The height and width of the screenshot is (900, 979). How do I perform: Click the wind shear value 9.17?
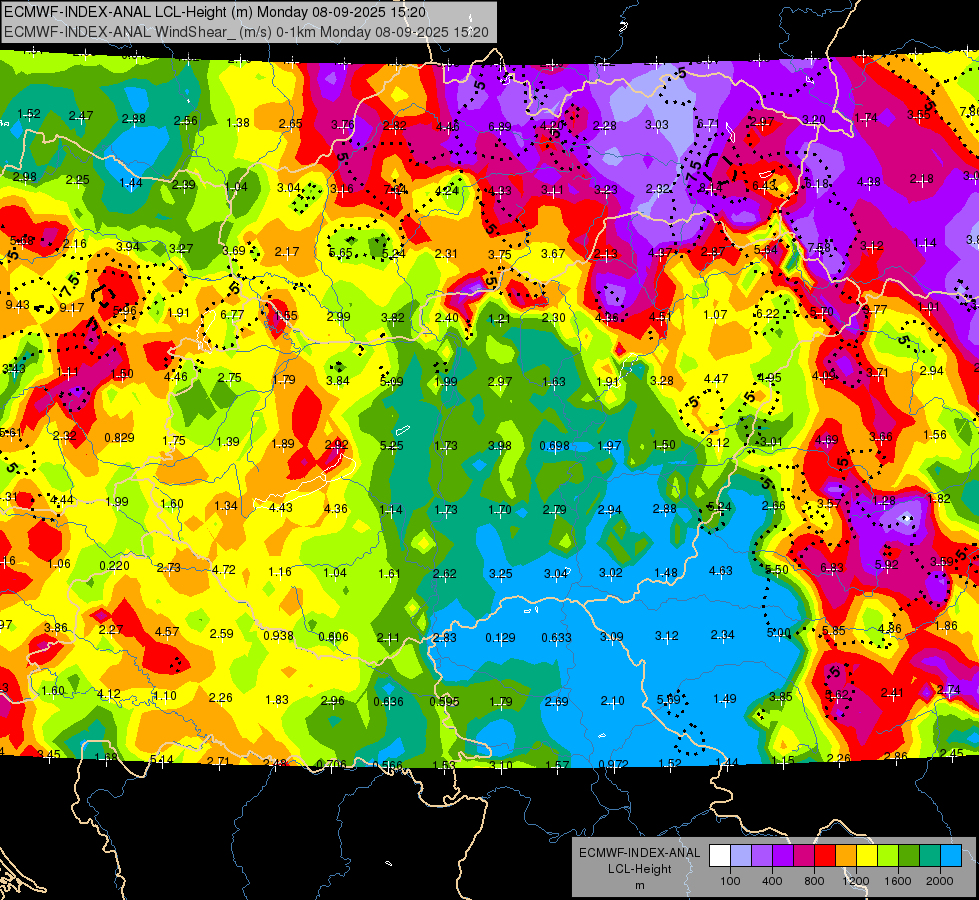(x=72, y=308)
